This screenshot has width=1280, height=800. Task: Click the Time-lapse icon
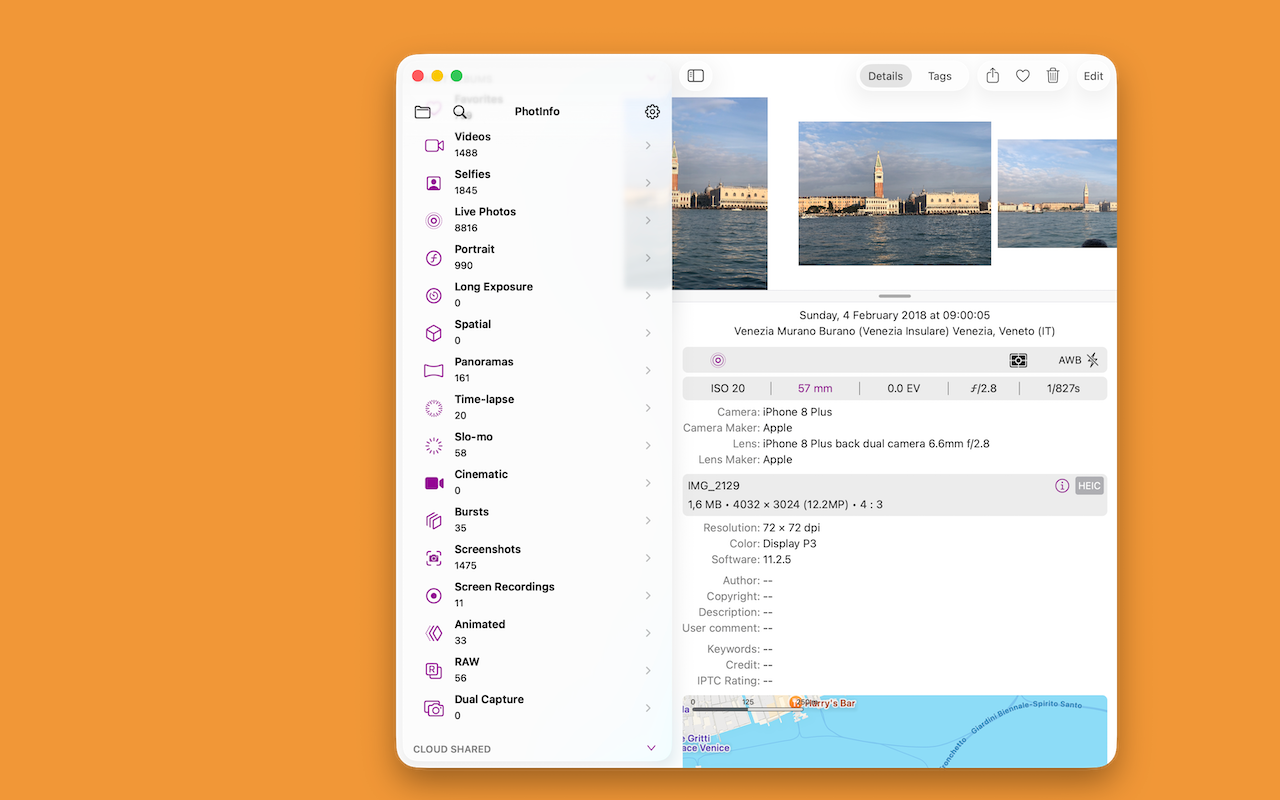click(434, 408)
